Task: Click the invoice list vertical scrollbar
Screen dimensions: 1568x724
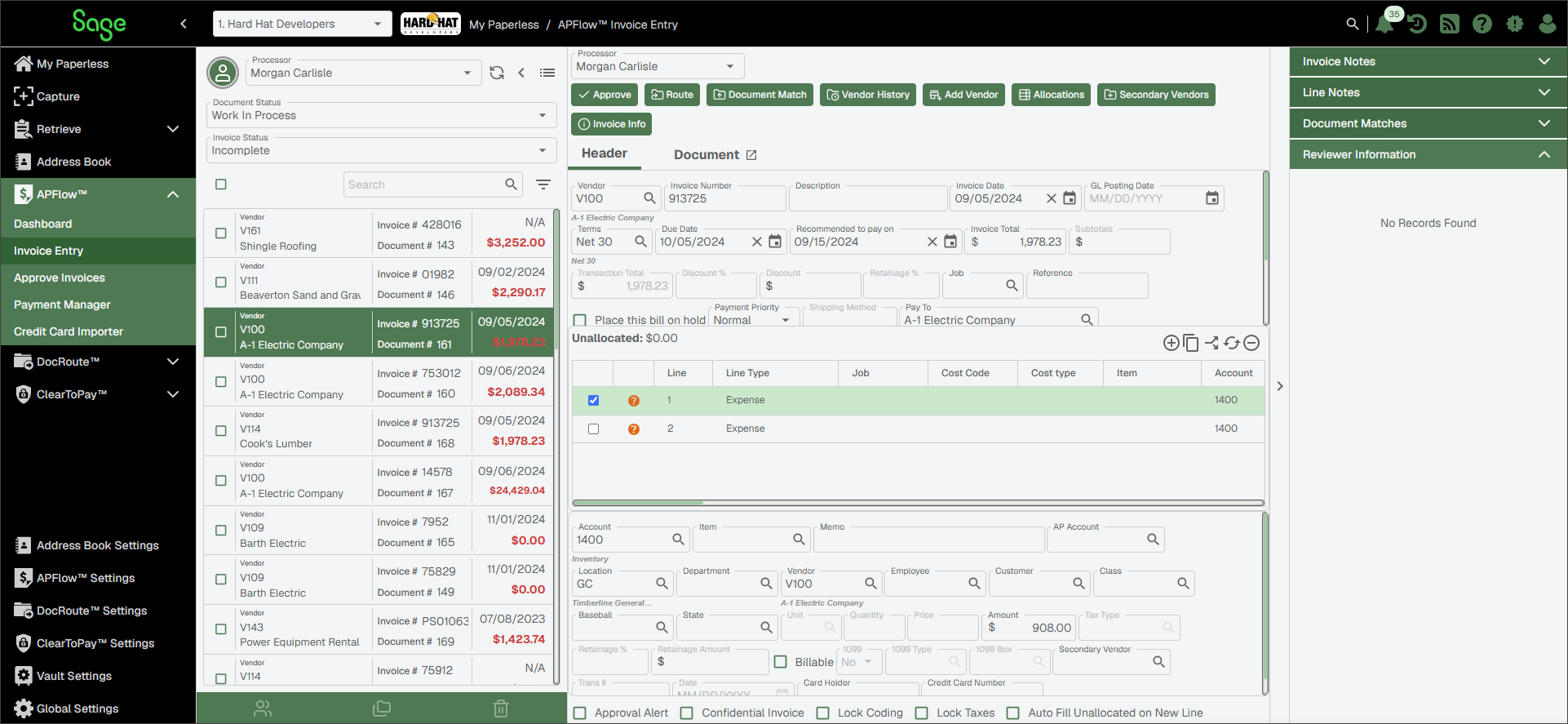Action: [x=557, y=447]
